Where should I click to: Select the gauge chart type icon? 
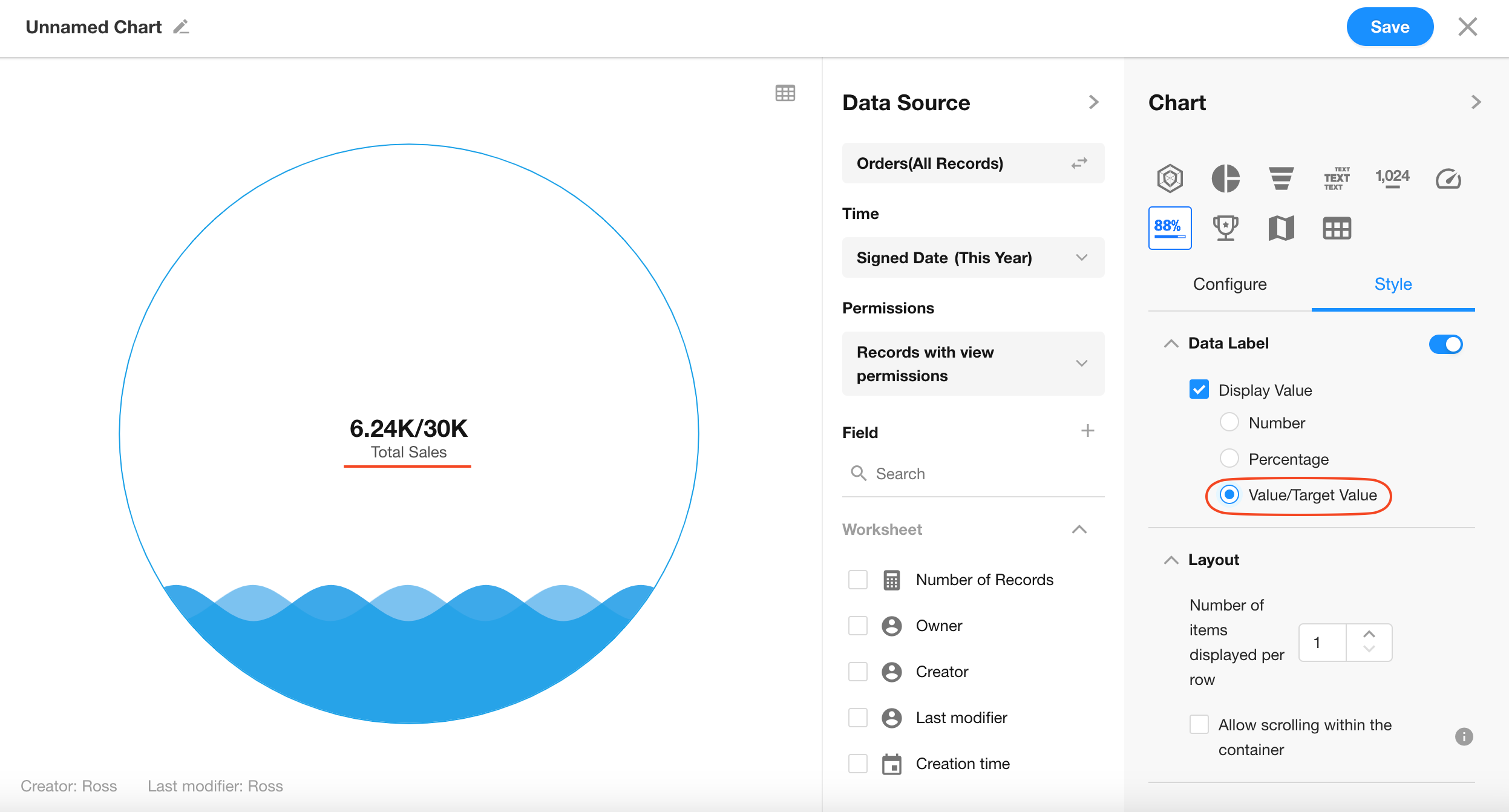[x=1448, y=178]
